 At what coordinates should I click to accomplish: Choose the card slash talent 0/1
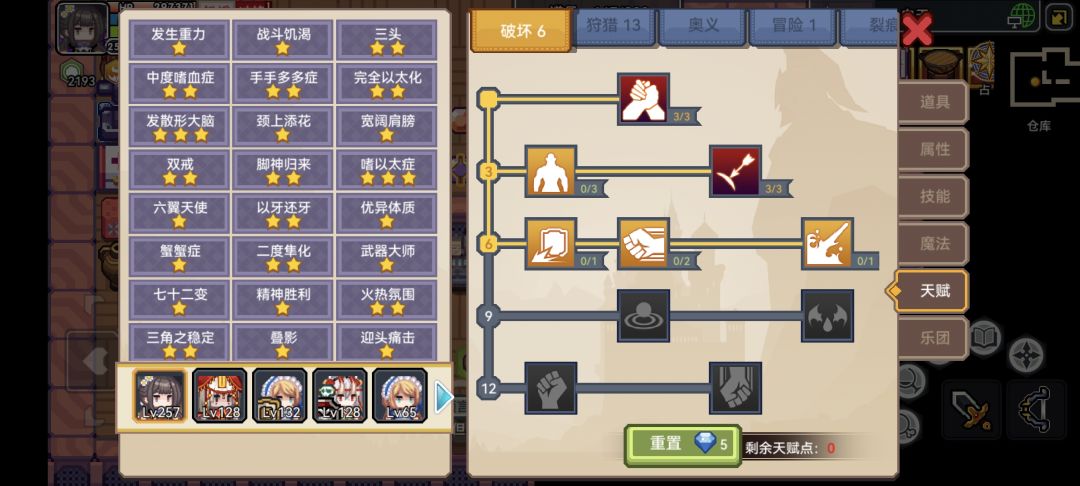[551, 244]
